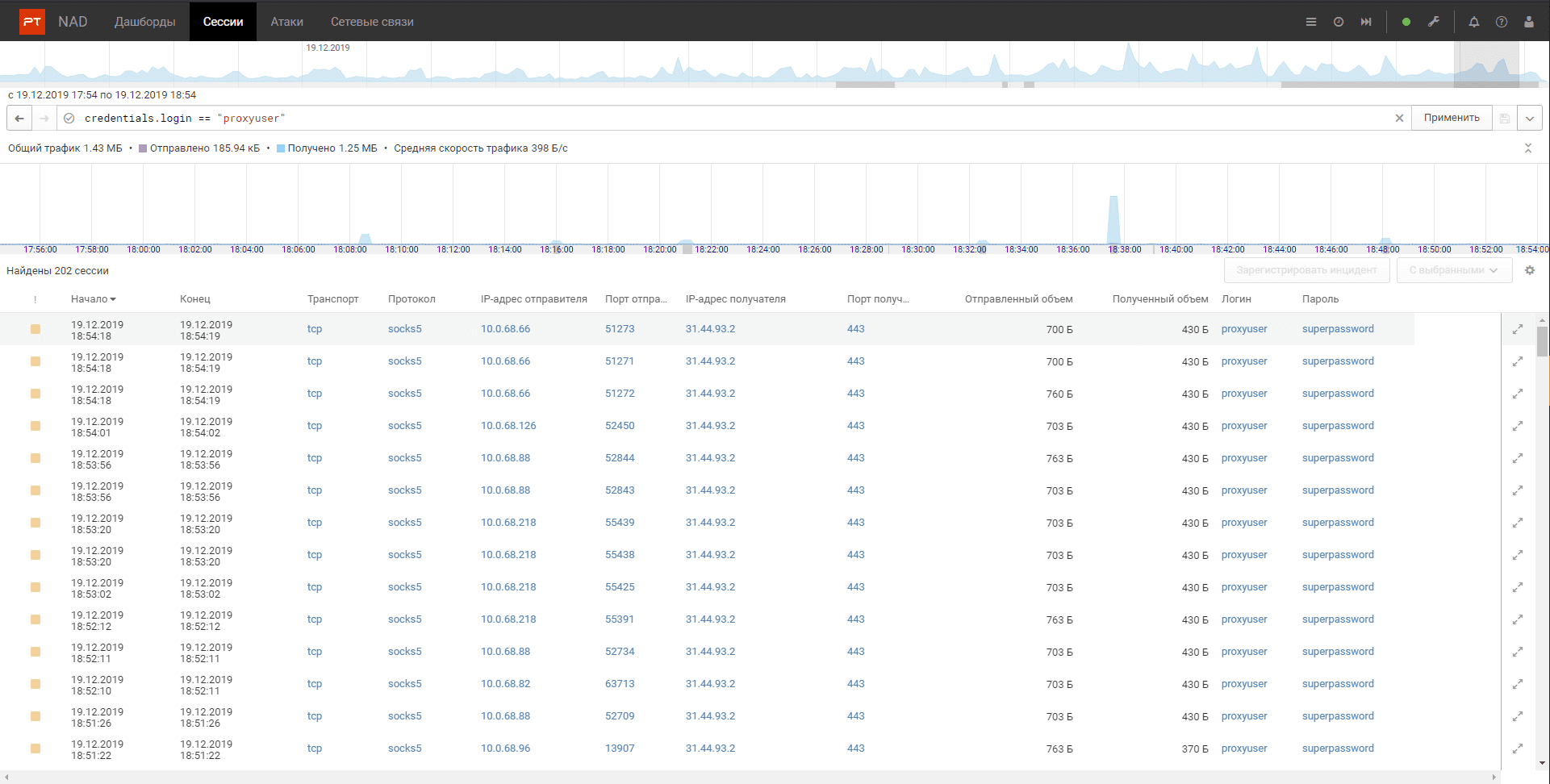Sort by "Полученный объем" column header
Screen dimensions: 1550x784
tap(1160, 299)
